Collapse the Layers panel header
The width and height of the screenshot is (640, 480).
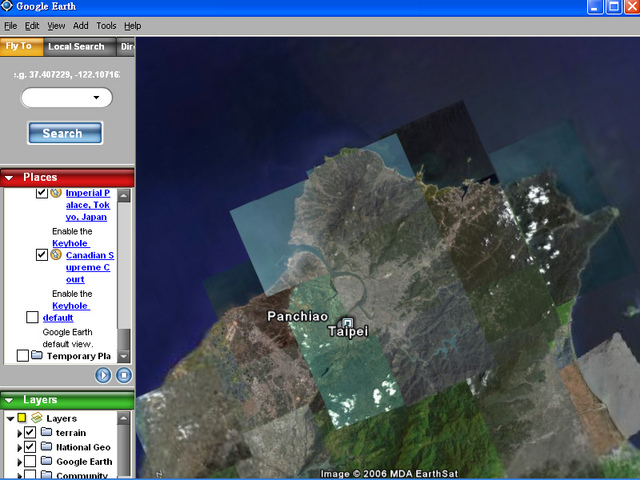pyautogui.click(x=9, y=400)
